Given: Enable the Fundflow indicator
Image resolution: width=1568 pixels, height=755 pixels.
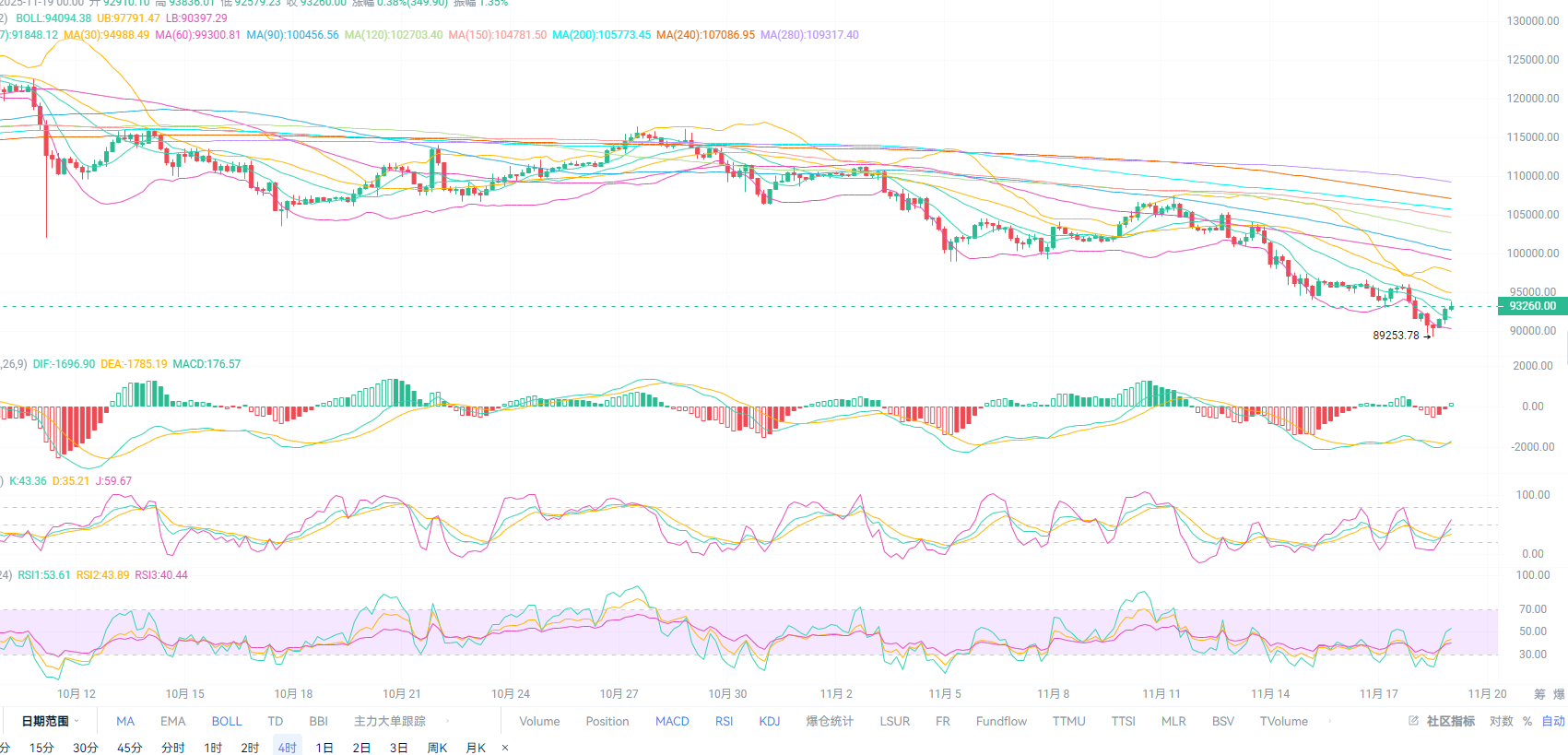Looking at the screenshot, I should [1001, 721].
